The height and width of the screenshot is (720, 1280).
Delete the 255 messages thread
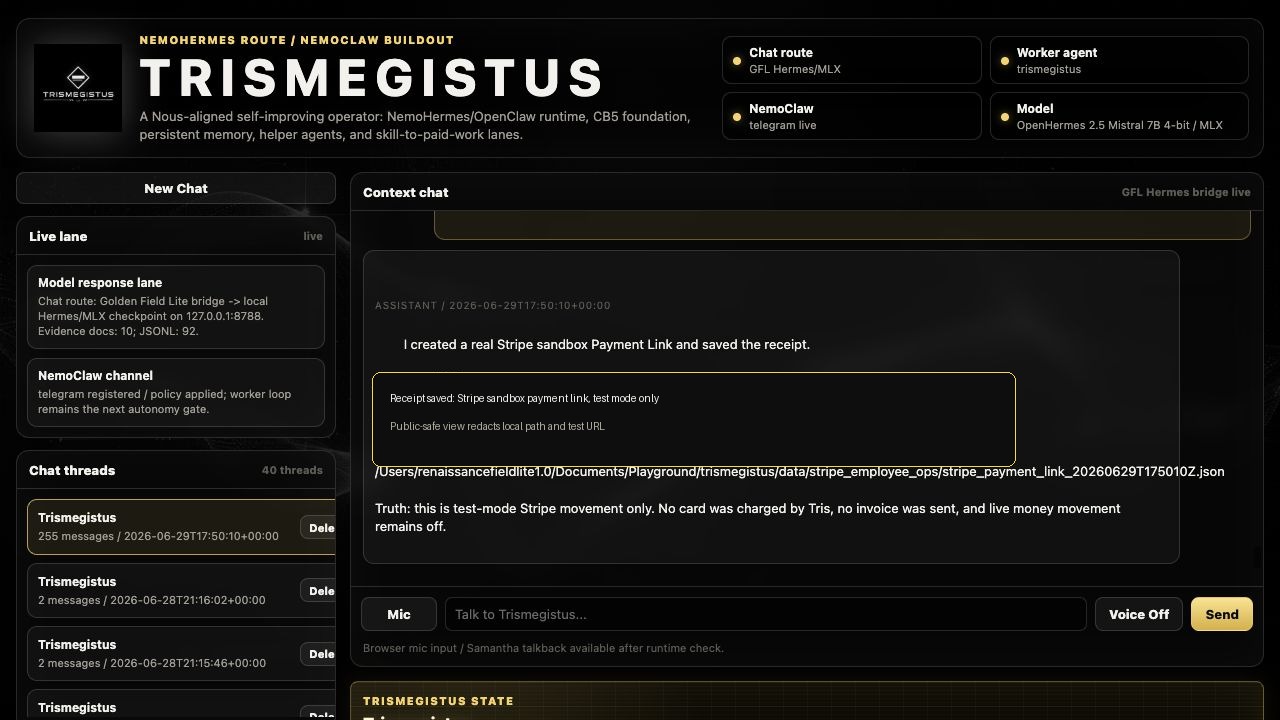[319, 528]
